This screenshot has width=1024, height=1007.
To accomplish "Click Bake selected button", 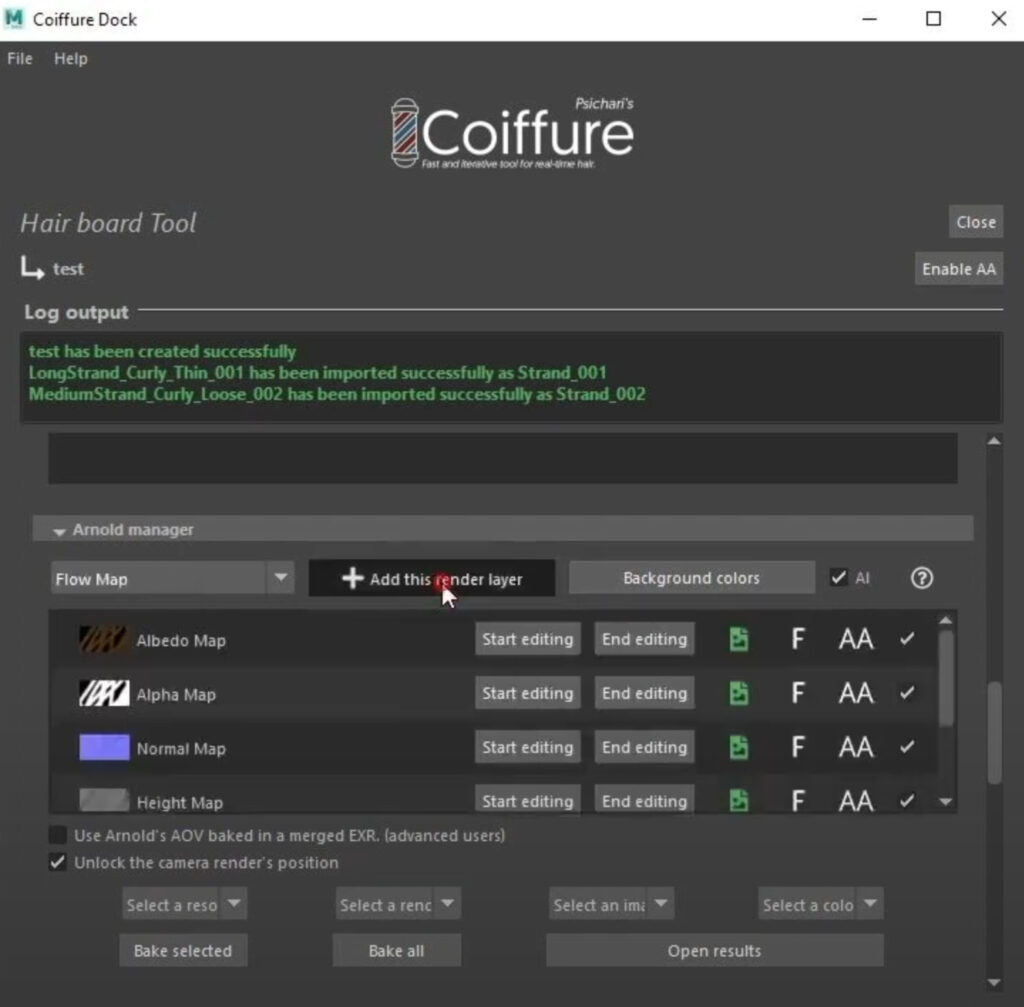I will coord(183,951).
